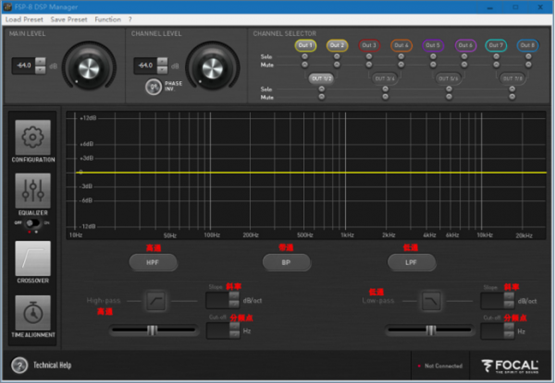Solo the Out 6 channel

point(464,56)
